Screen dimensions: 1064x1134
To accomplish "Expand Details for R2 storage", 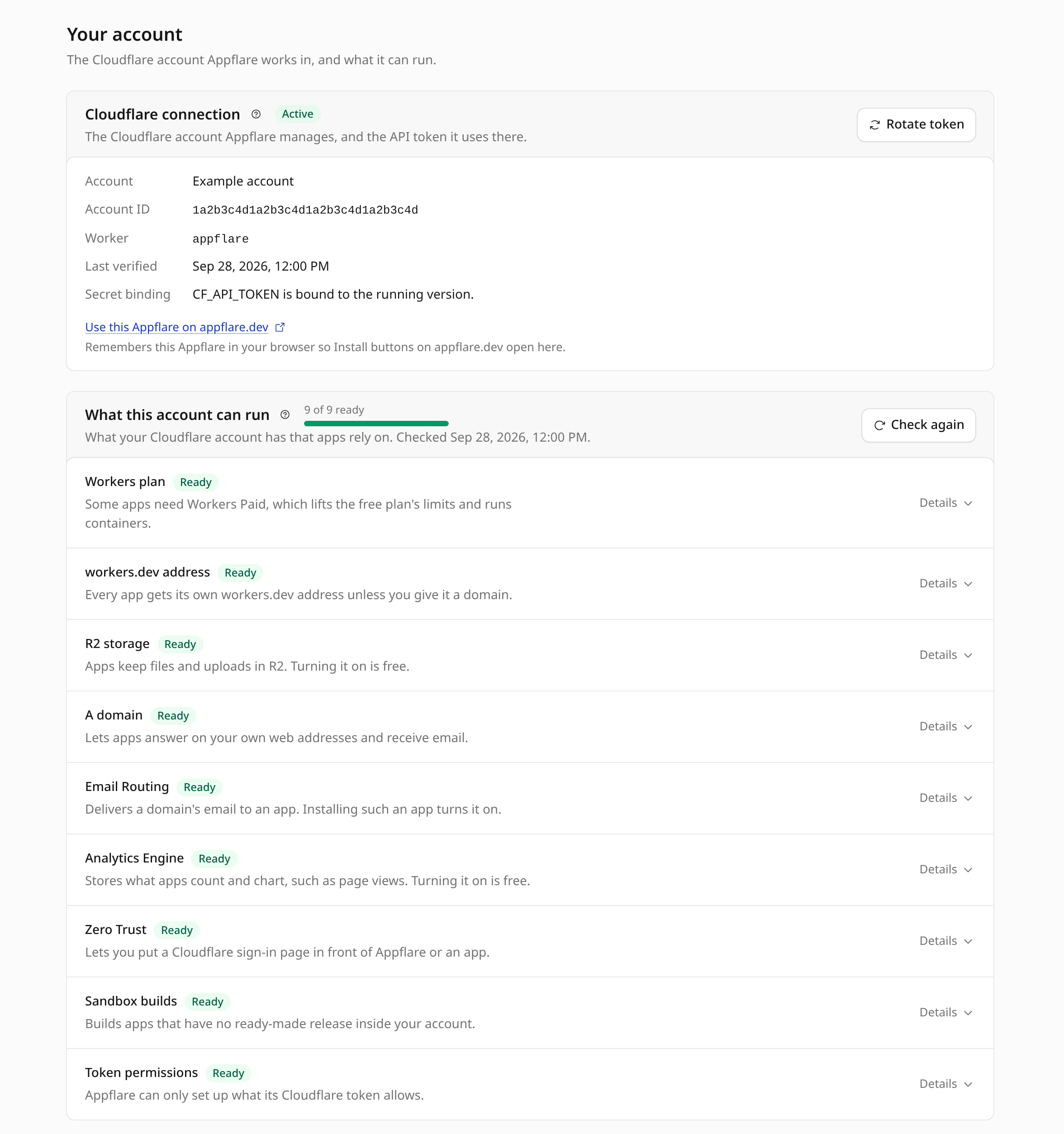I will 945,655.
